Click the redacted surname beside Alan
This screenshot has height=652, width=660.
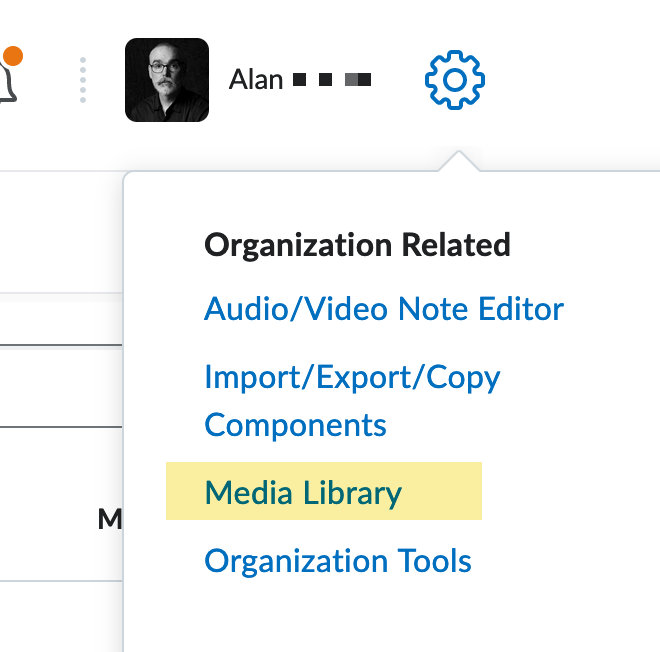pyautogui.click(x=331, y=80)
